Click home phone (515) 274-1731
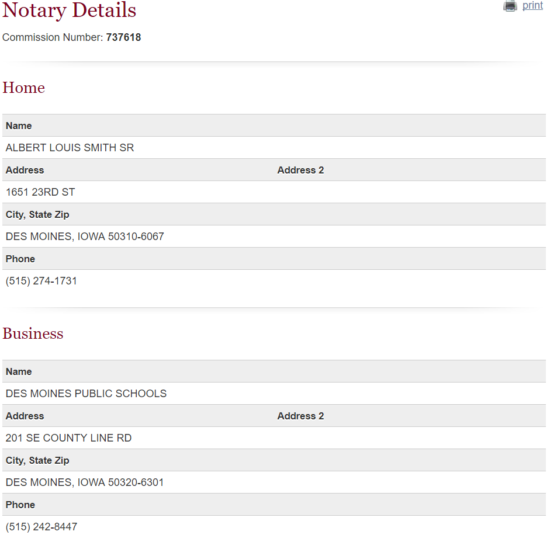 point(41,281)
